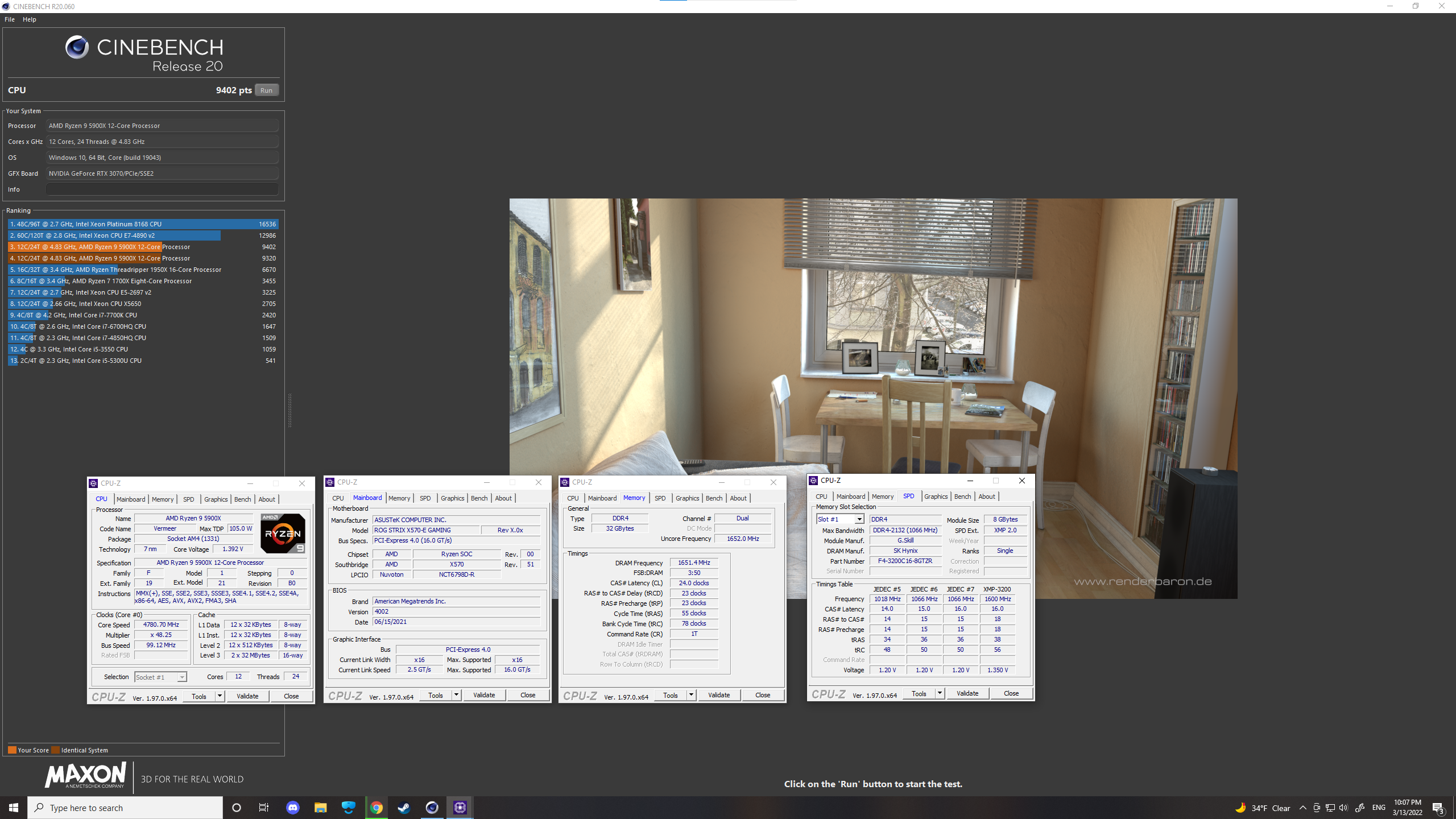The width and height of the screenshot is (1456, 819).
Task: Expand Tools arrow in CPU-Z CPU window
Action: 220,696
